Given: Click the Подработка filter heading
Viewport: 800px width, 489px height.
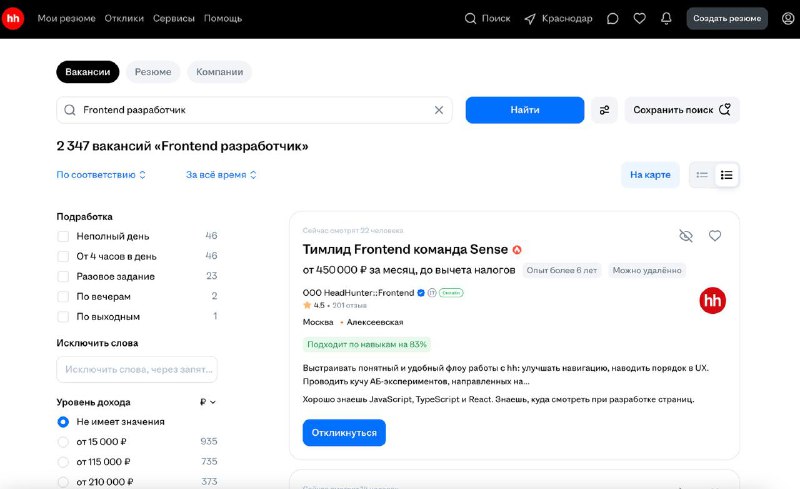Looking at the screenshot, I should pyautogui.click(x=85, y=216).
